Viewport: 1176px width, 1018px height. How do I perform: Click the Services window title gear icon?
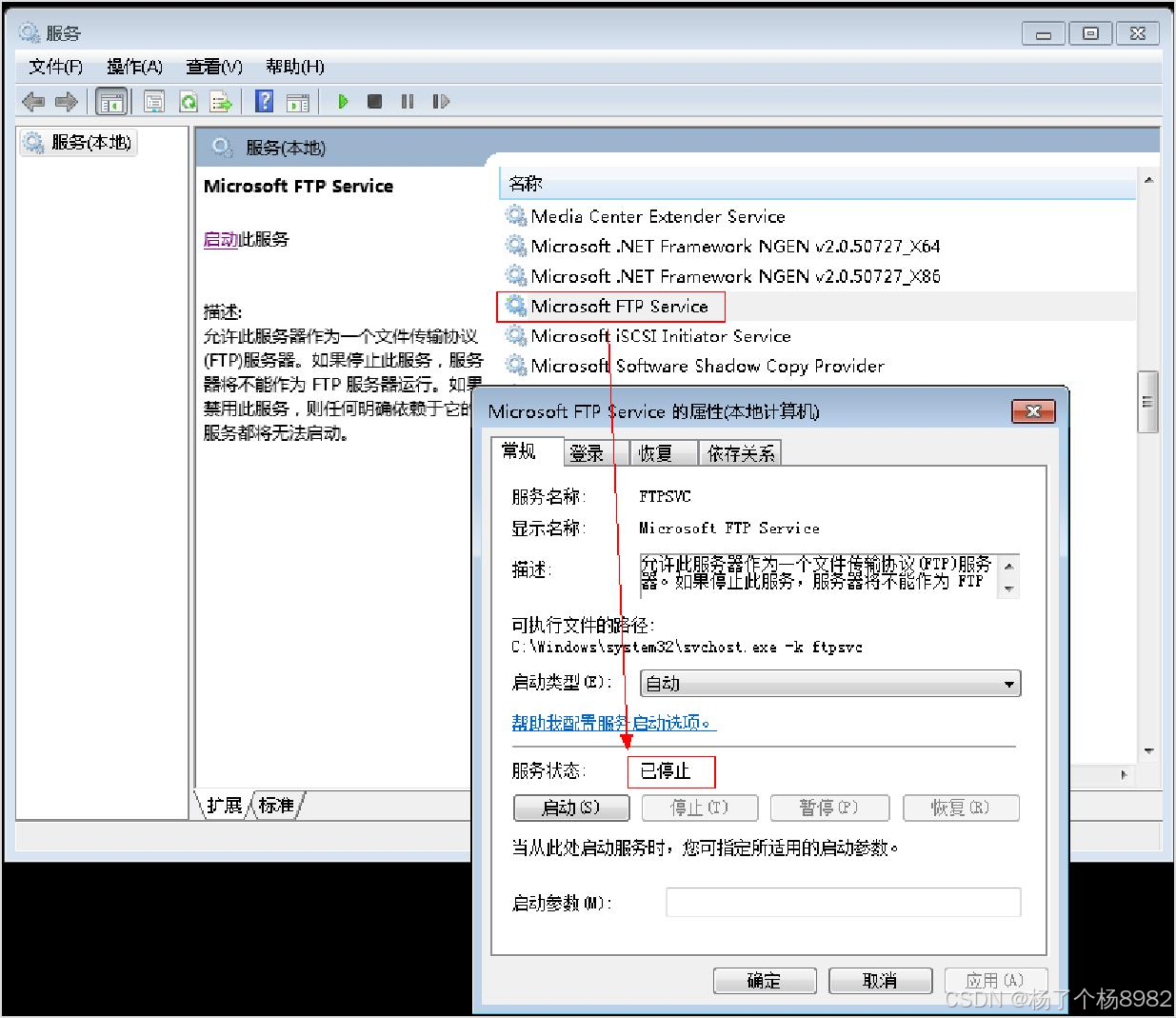click(x=30, y=32)
